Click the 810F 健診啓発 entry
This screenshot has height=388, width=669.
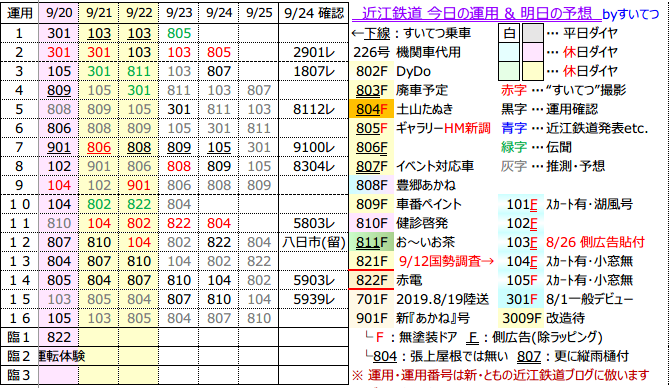(x=401, y=223)
